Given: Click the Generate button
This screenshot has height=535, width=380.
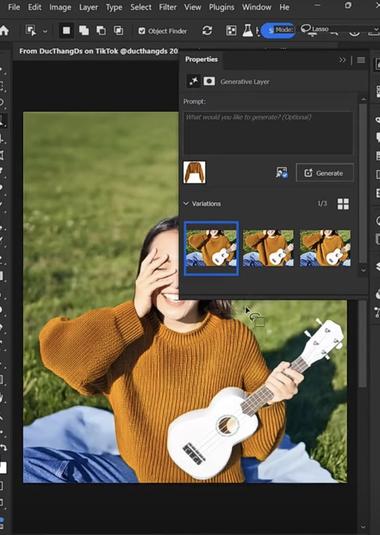Looking at the screenshot, I should 324,173.
